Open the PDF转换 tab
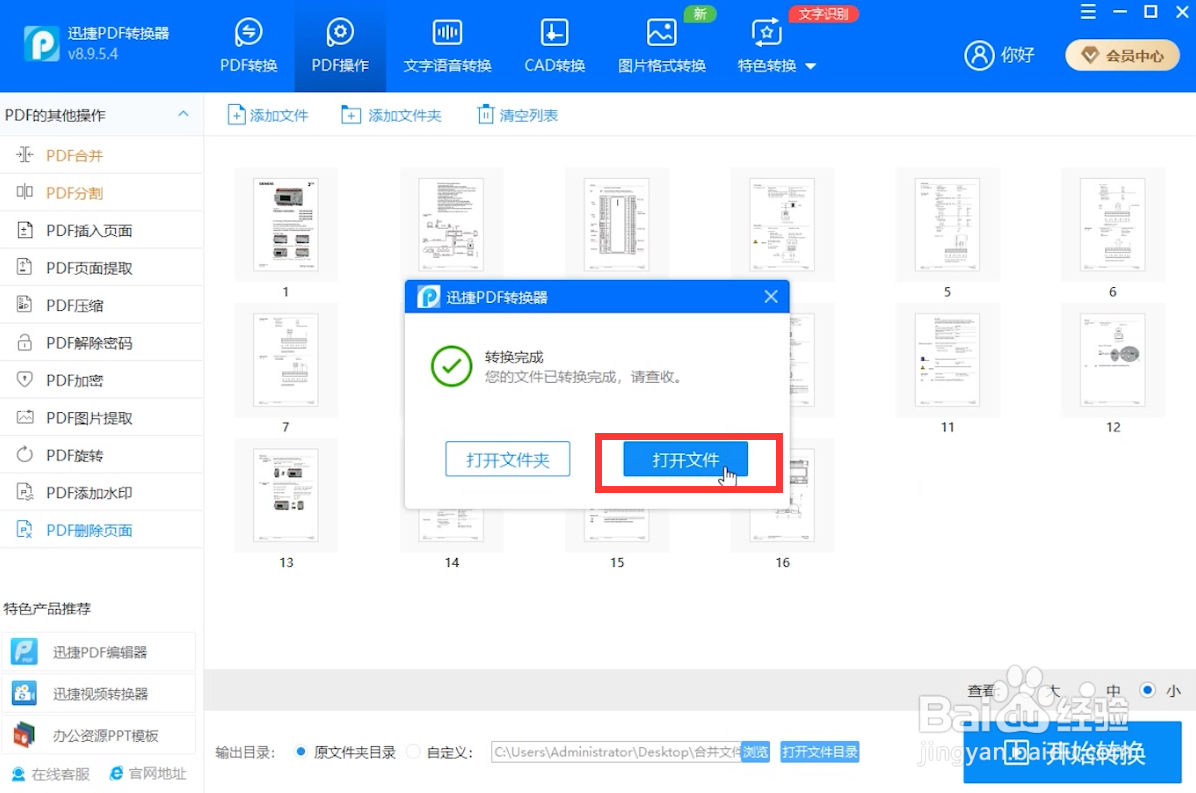The height and width of the screenshot is (793, 1196). 248,46
